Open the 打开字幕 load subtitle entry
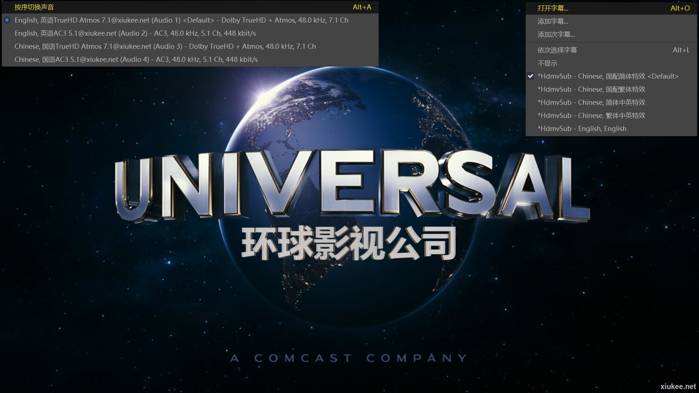This screenshot has height=393, width=699. point(611,8)
